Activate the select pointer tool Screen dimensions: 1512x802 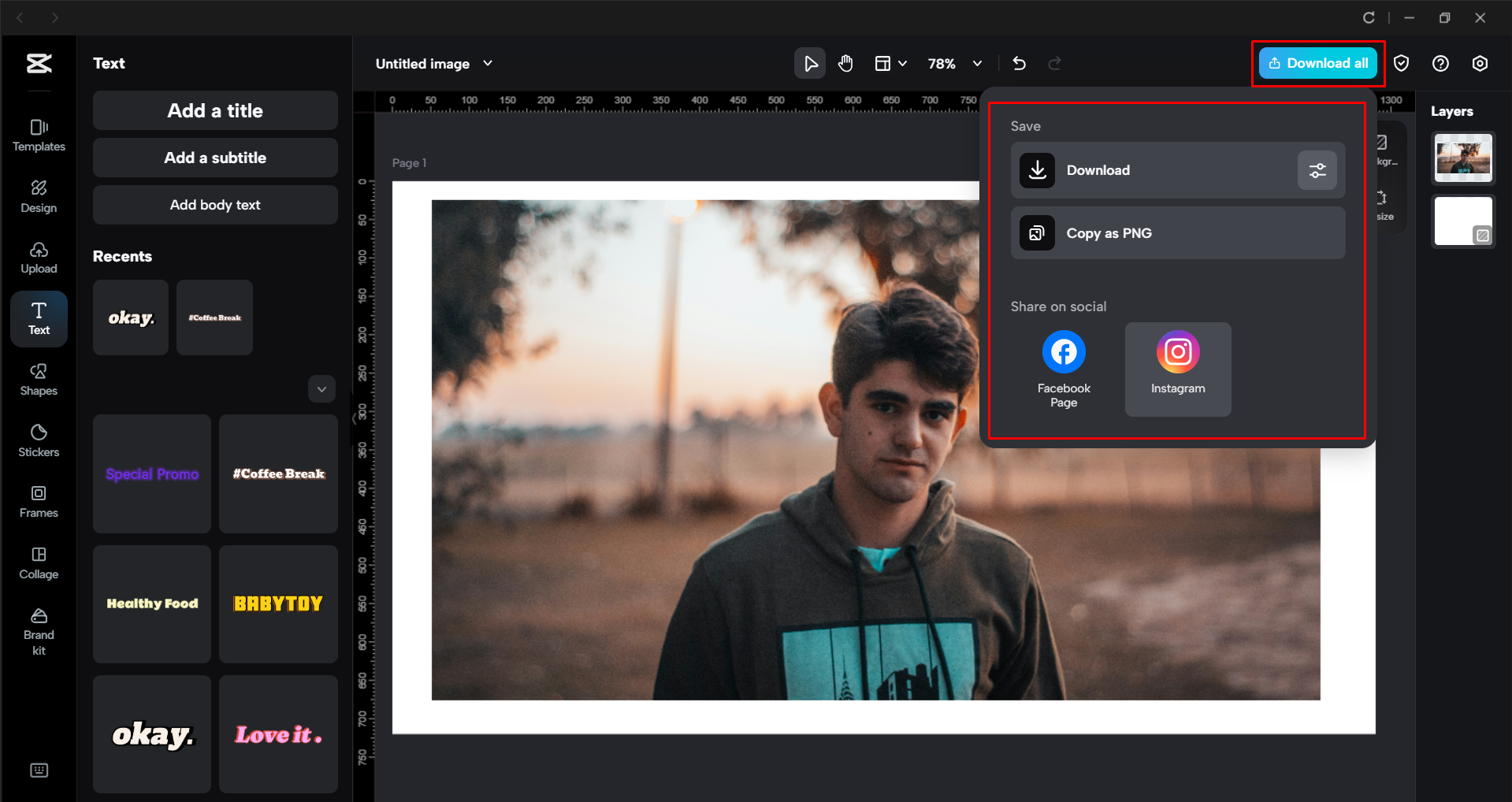(x=810, y=64)
